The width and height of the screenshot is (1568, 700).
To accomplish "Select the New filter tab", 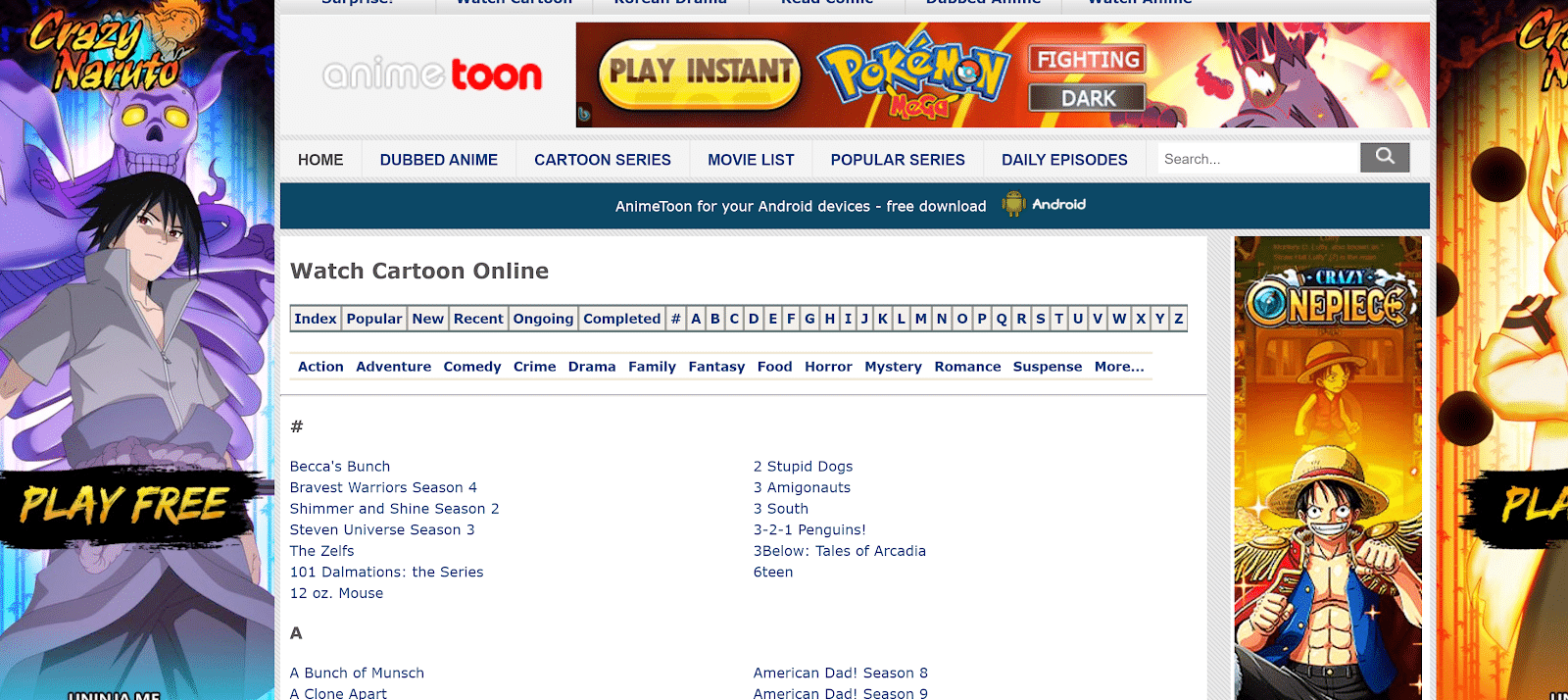I will 428,319.
